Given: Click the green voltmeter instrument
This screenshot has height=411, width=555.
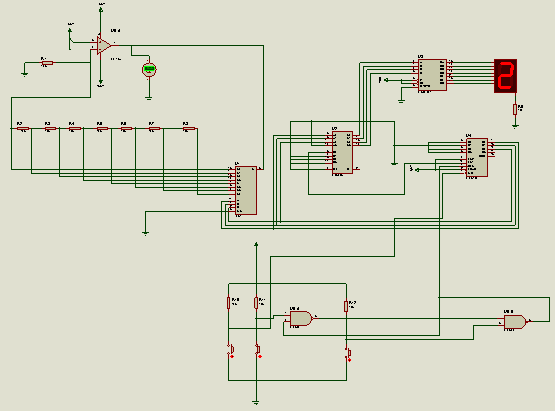Looking at the screenshot, I should [149, 69].
